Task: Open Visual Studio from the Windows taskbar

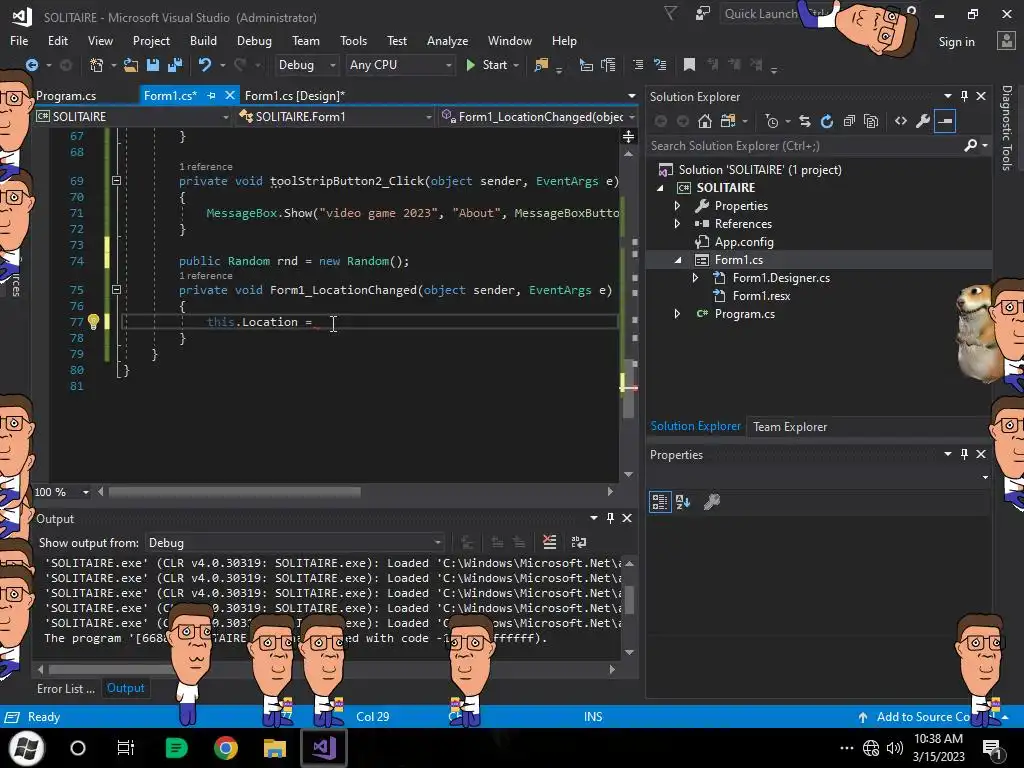Action: [324, 748]
